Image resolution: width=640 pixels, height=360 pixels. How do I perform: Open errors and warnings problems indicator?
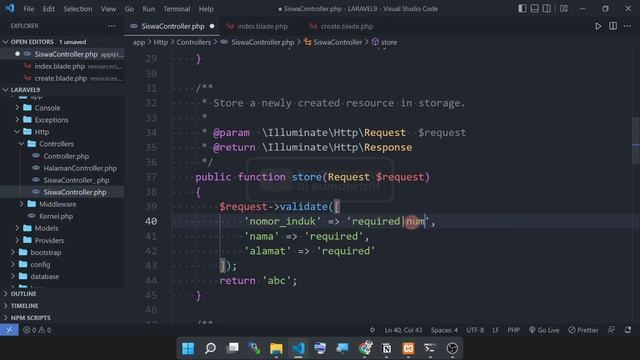(x=37, y=330)
